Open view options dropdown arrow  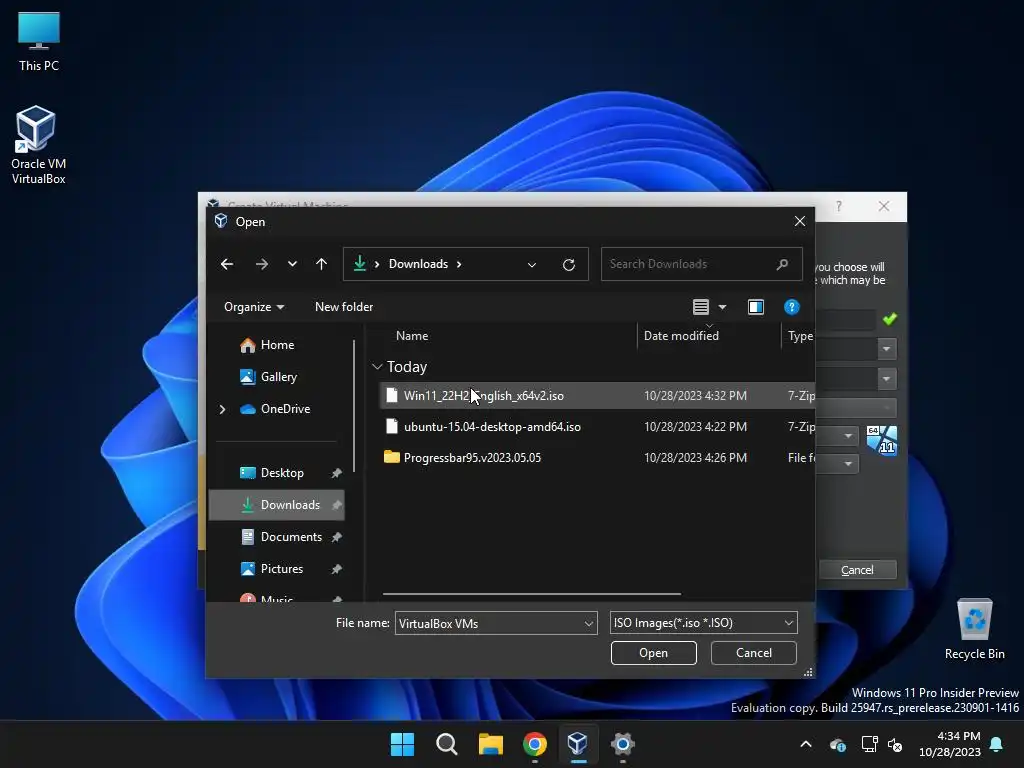(x=722, y=307)
